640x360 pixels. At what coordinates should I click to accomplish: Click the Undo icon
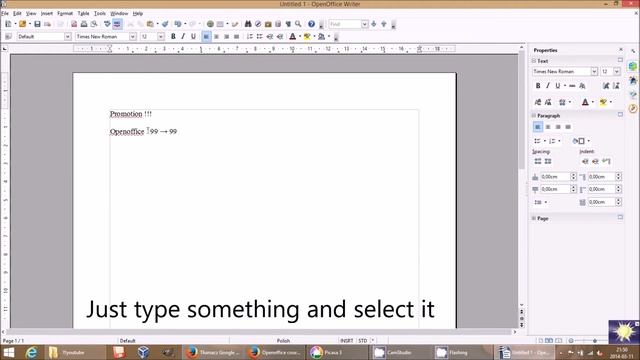click(178, 24)
